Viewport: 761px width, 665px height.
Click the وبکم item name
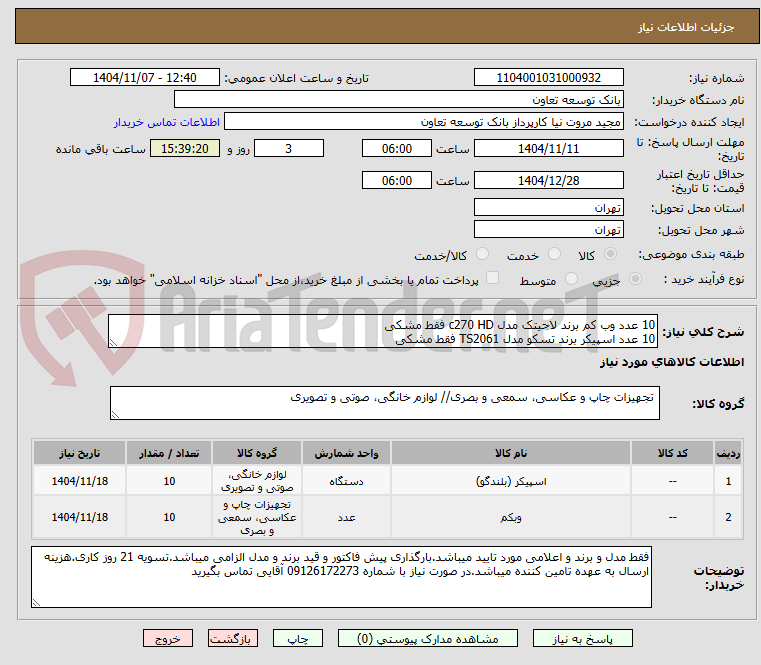[511, 517]
